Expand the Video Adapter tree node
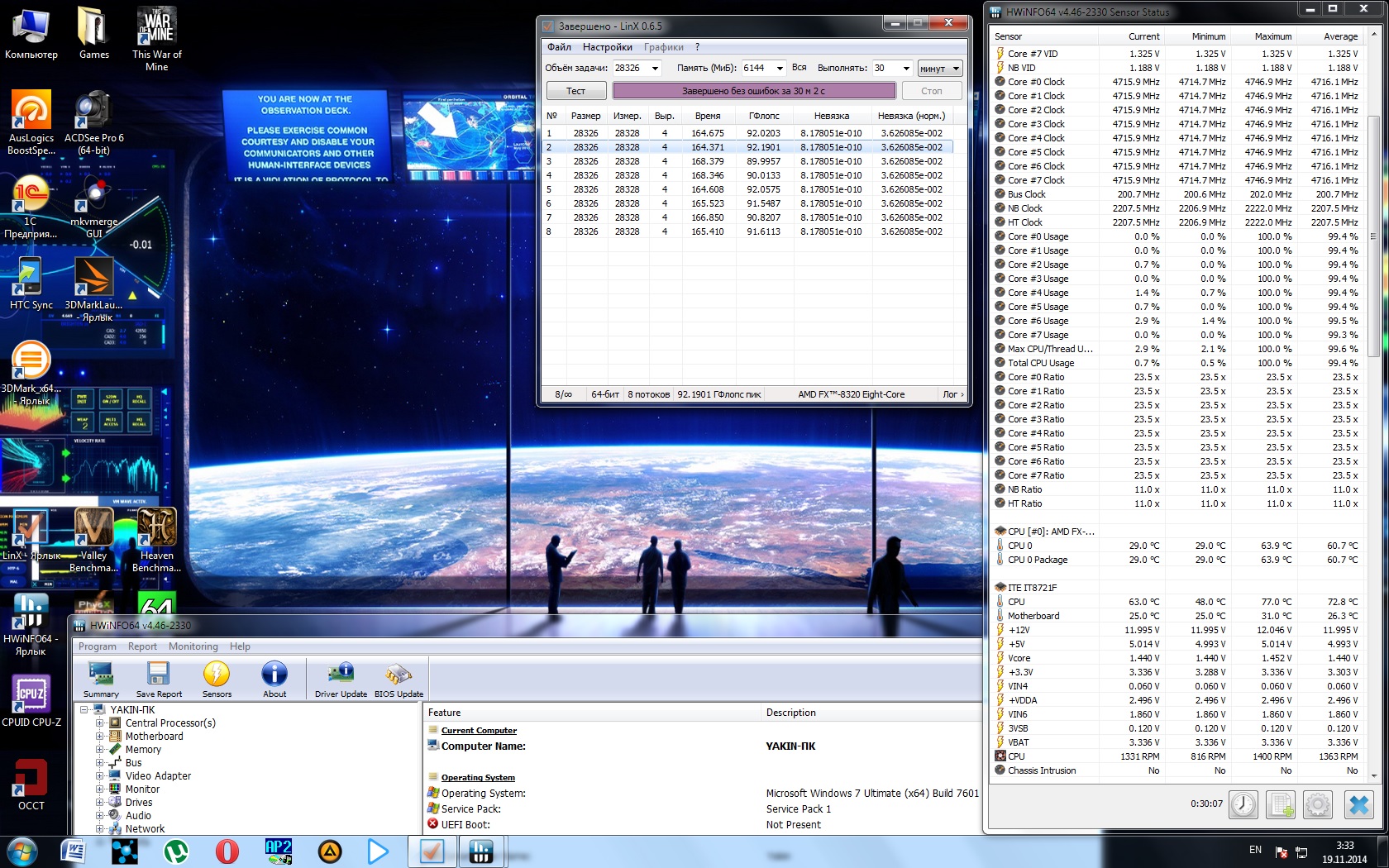 pos(100,776)
